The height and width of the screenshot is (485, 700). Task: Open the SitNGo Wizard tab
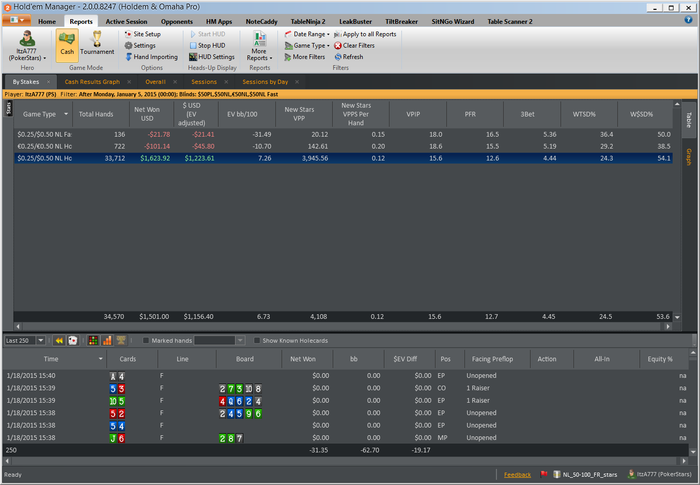click(453, 21)
